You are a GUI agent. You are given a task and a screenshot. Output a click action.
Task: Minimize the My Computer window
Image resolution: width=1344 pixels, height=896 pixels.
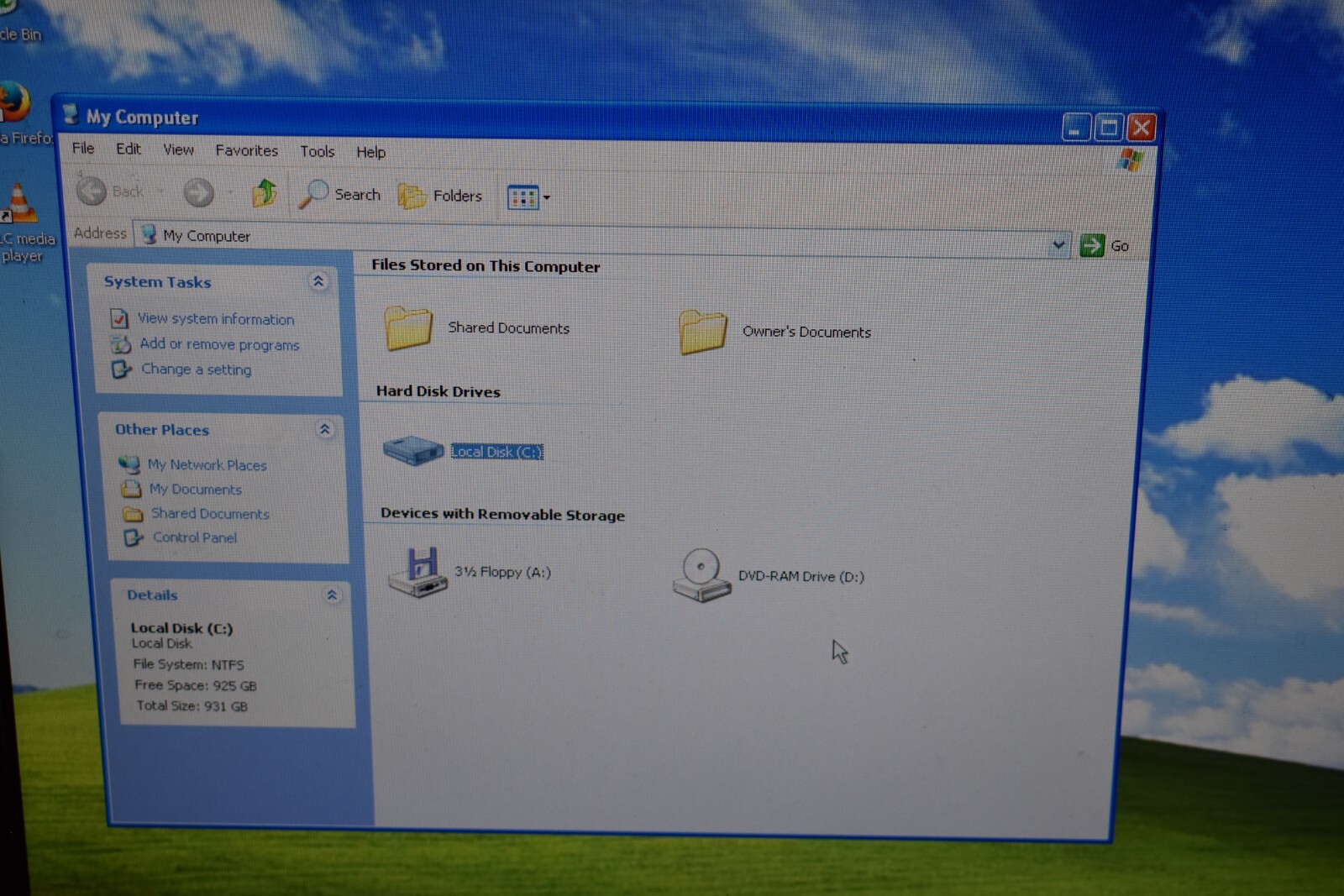click(1075, 127)
